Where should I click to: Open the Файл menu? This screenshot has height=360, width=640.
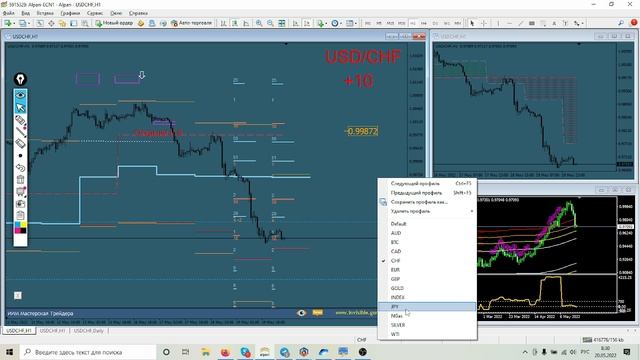click(x=9, y=13)
